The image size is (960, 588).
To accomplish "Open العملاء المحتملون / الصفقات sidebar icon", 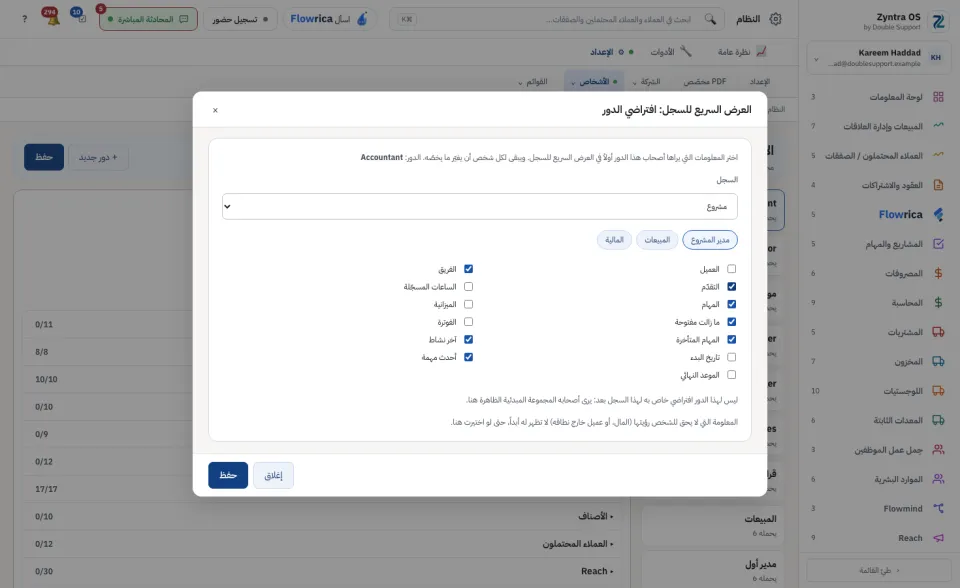I will 938,156.
